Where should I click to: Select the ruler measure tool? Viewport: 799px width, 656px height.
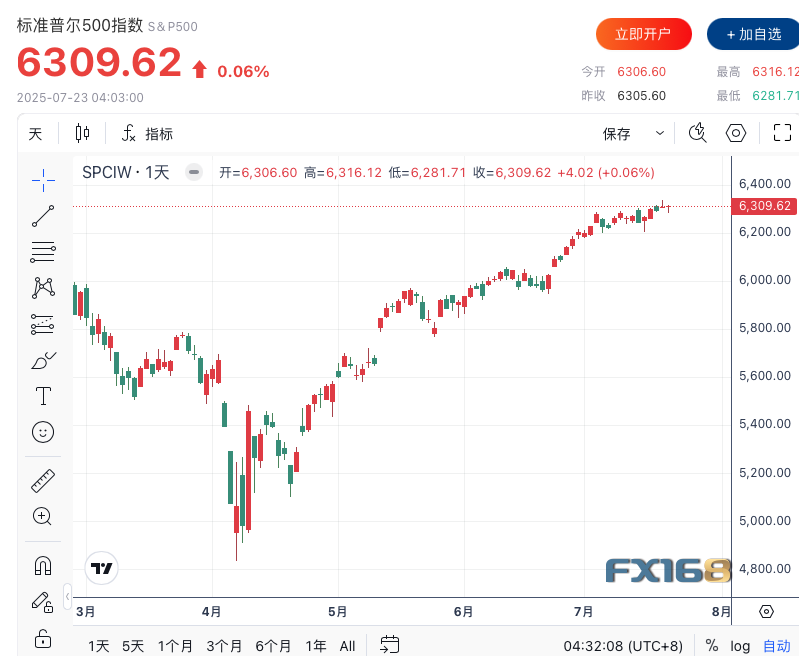43,481
